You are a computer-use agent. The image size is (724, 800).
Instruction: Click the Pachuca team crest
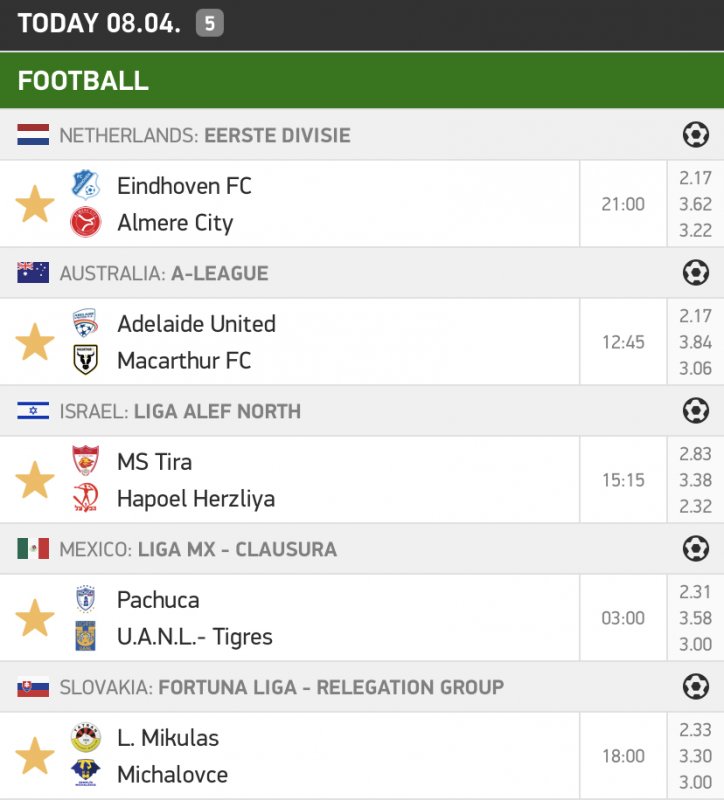coord(86,600)
